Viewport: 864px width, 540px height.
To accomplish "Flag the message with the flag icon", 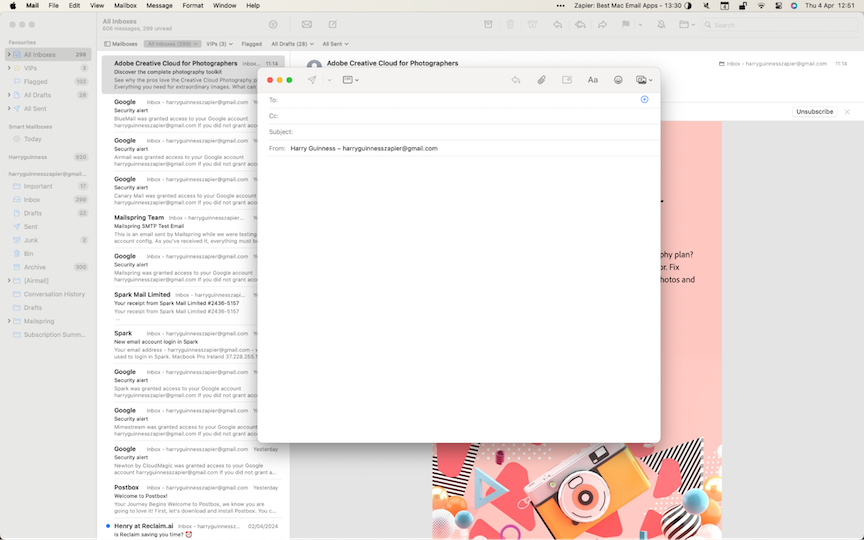I will [x=625, y=24].
